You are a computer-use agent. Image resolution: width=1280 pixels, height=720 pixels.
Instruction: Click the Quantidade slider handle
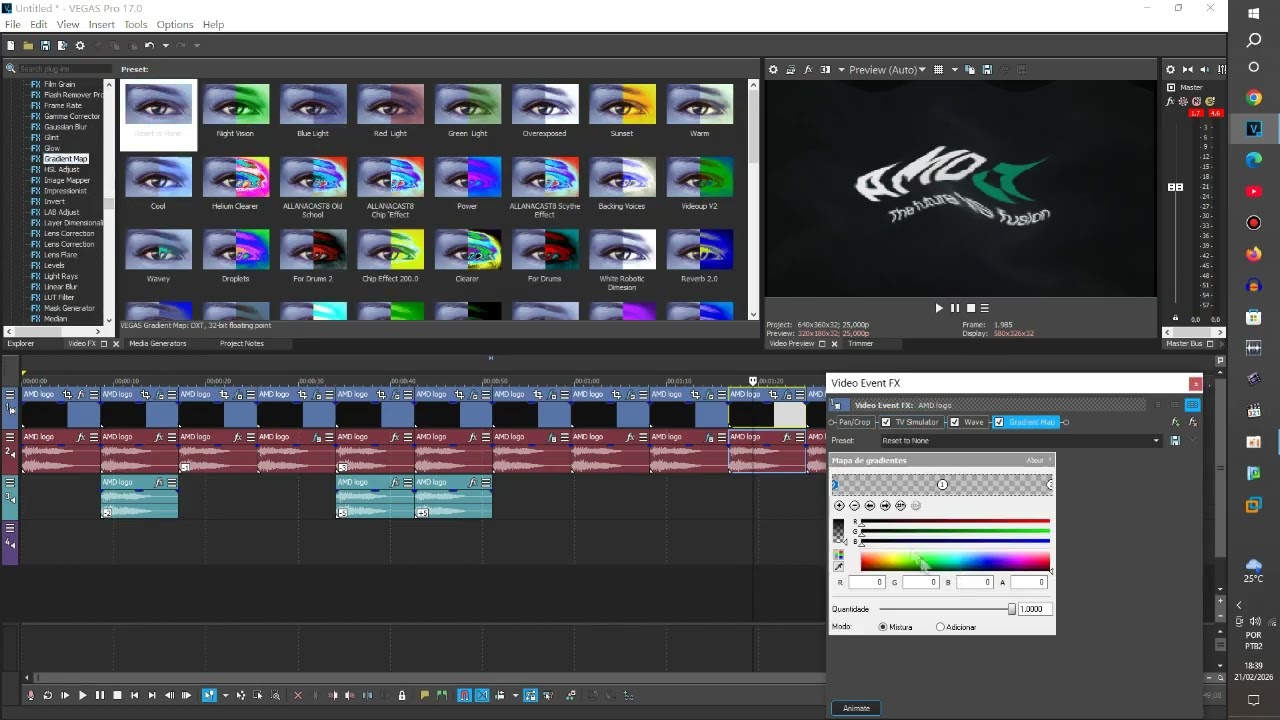point(1012,609)
